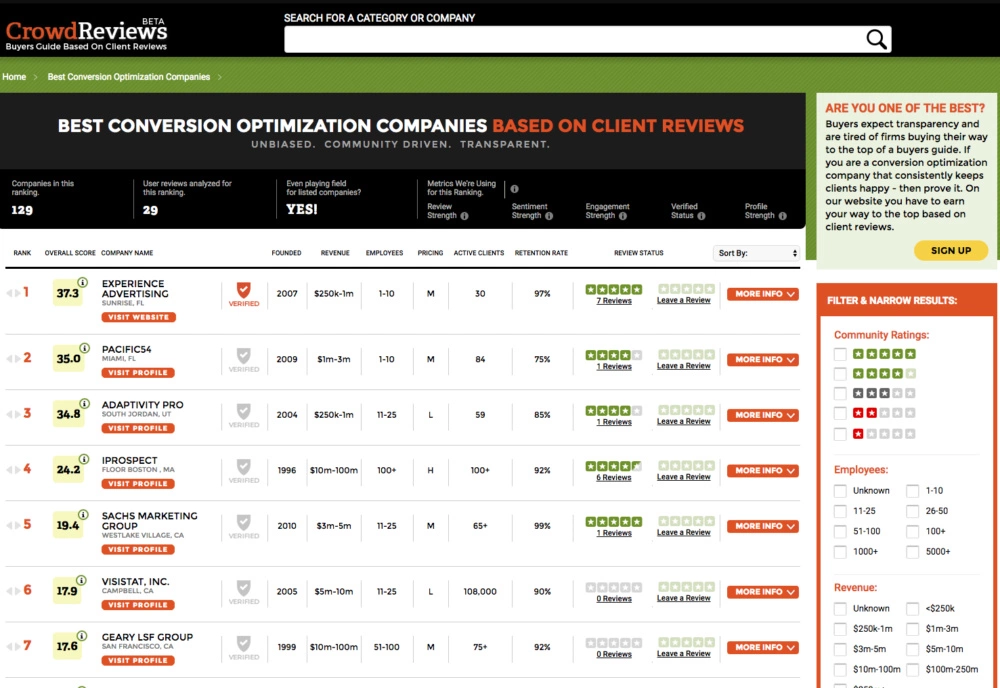Click info icon beside Sentiment Strength
The image size is (1000, 688).
tap(548, 216)
